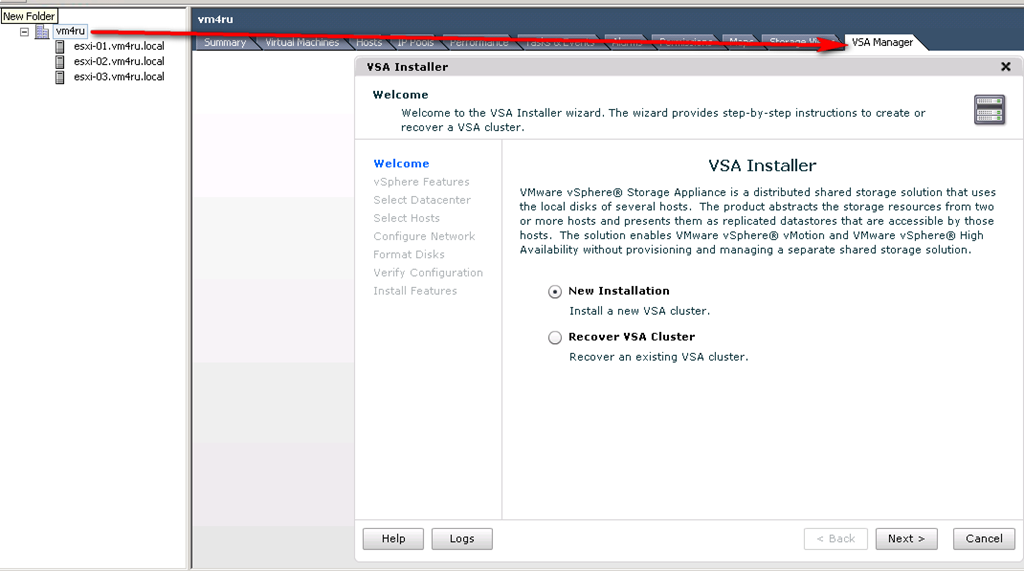
Task: Click the Help button
Action: click(393, 539)
